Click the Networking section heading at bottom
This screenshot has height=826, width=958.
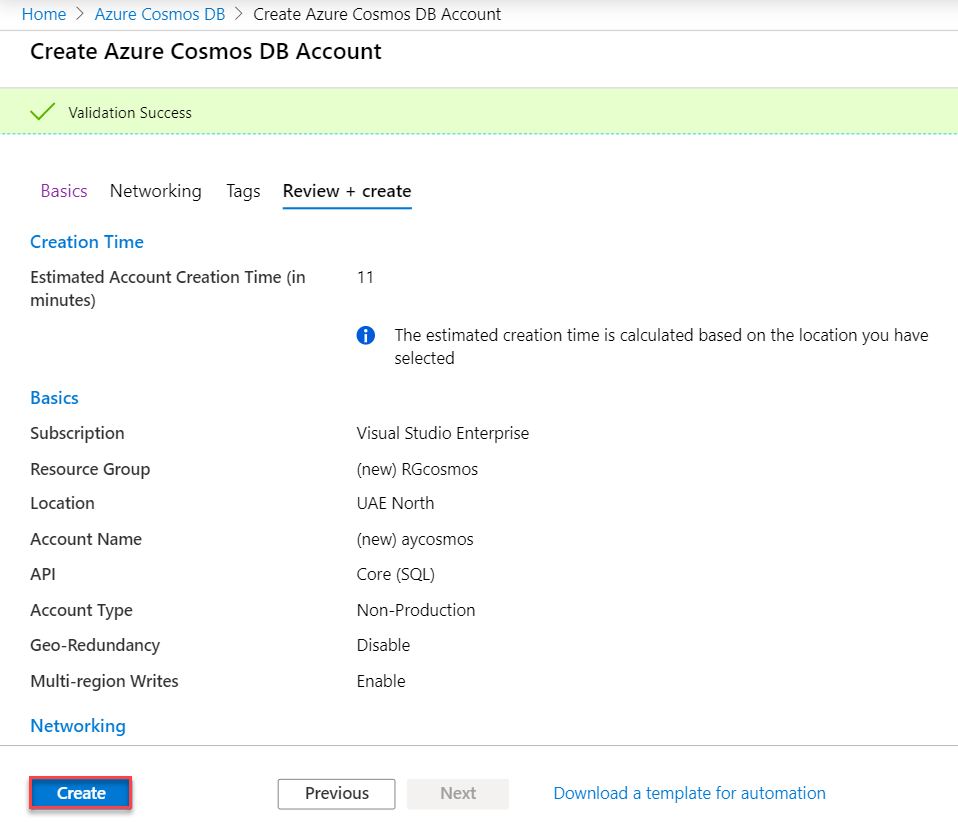pos(78,726)
